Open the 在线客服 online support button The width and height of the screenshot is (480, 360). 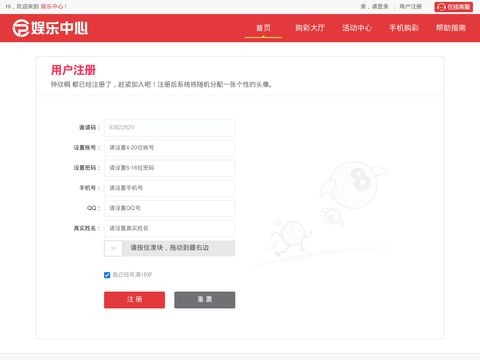click(453, 7)
